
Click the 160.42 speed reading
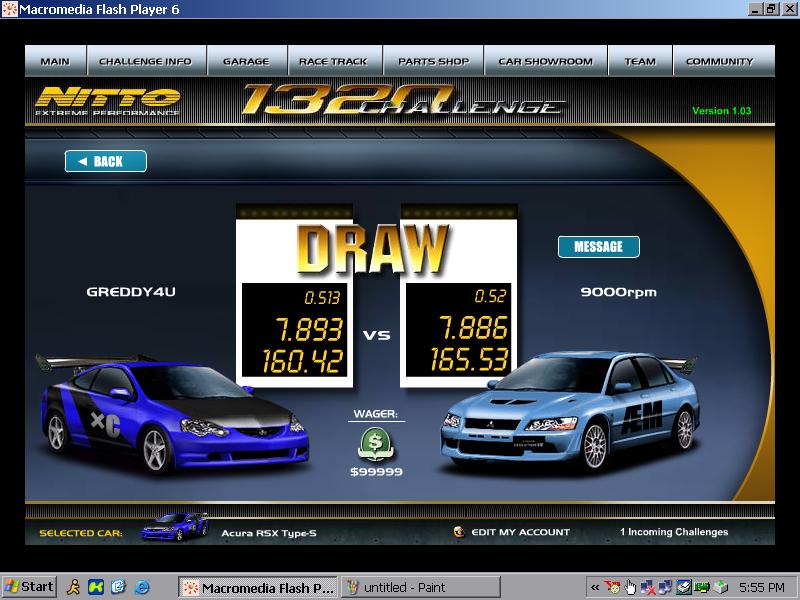pyautogui.click(x=302, y=361)
